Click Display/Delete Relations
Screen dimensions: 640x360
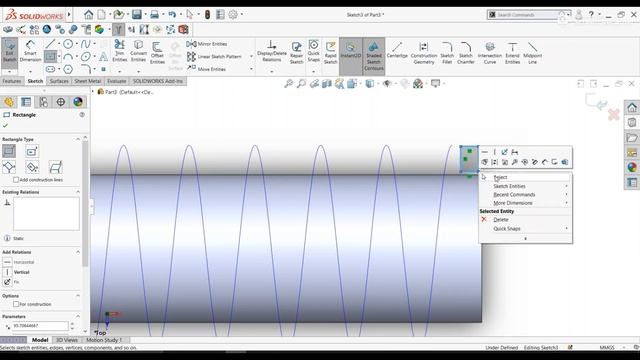pos(271,51)
